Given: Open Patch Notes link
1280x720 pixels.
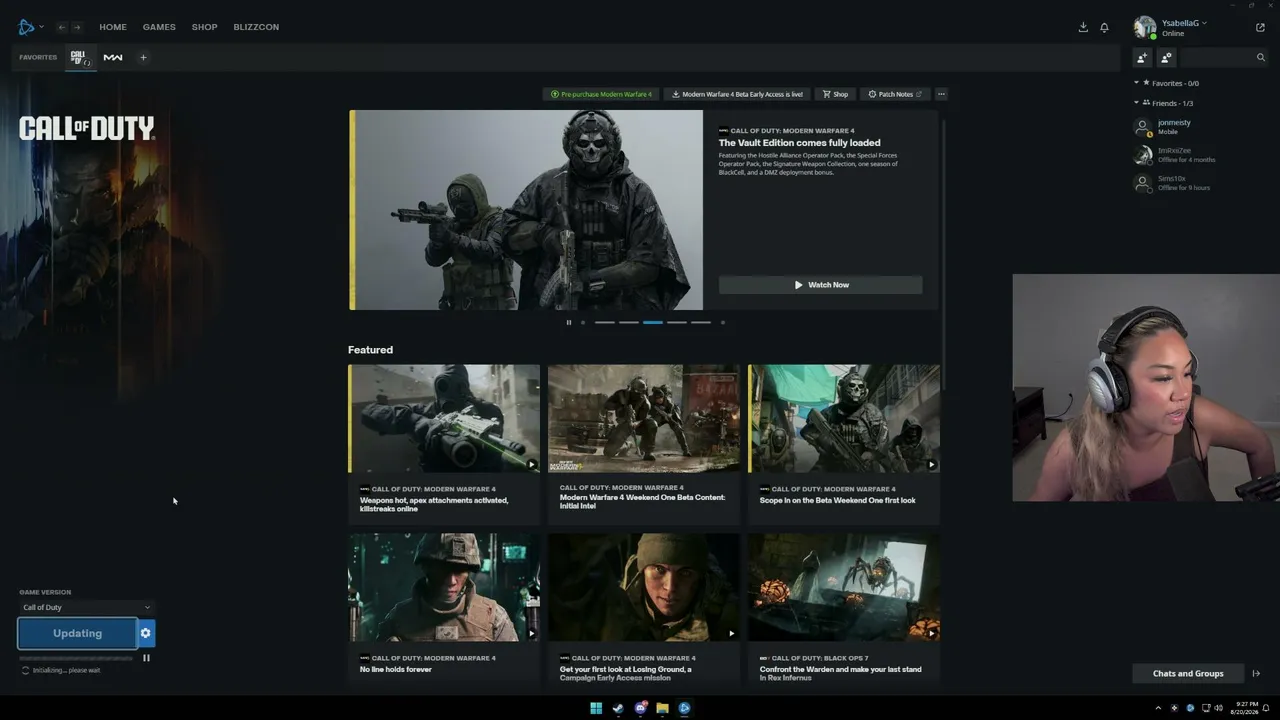Looking at the screenshot, I should click(x=895, y=94).
